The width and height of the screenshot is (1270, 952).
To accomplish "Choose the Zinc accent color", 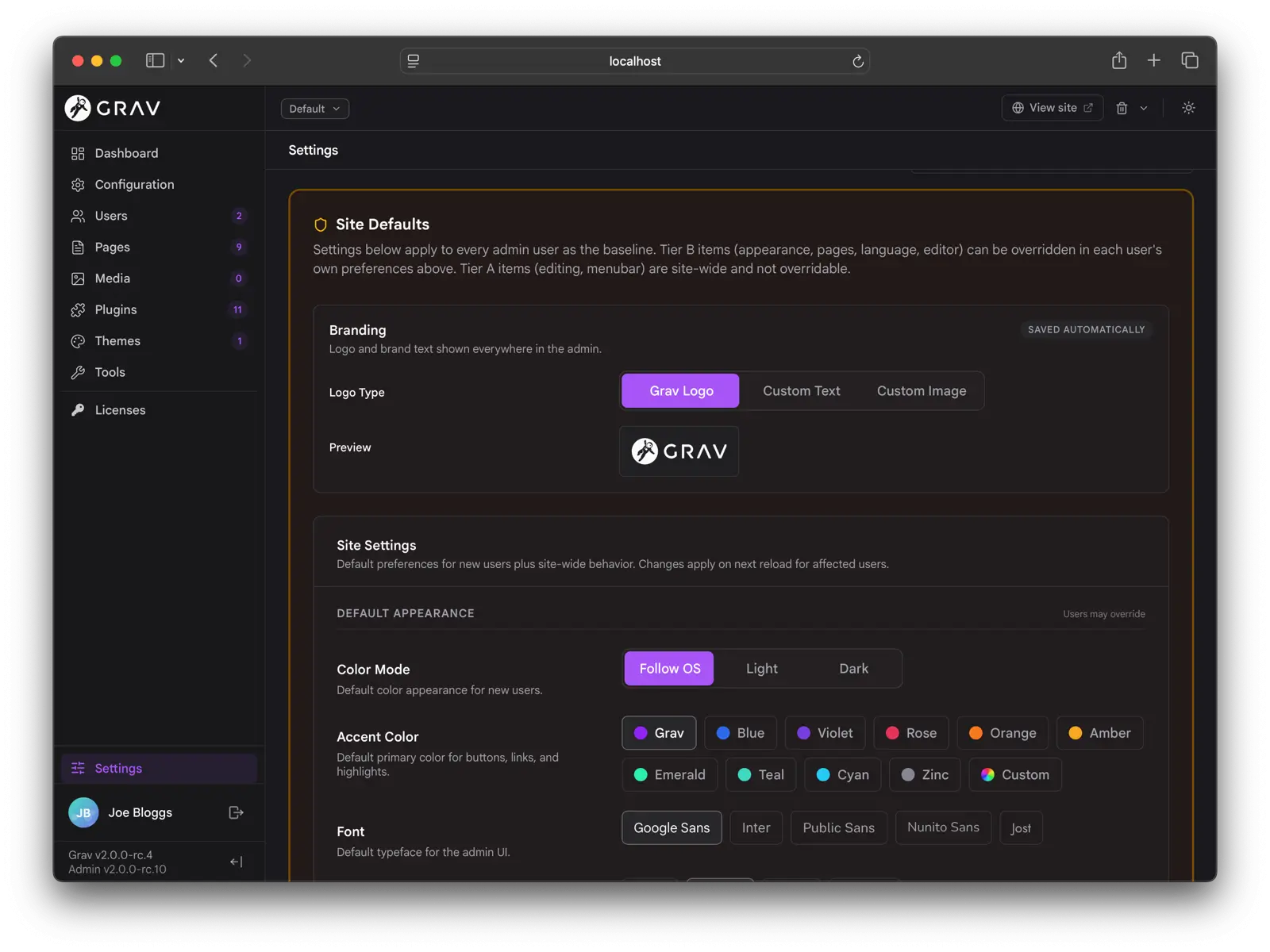I will [925, 775].
